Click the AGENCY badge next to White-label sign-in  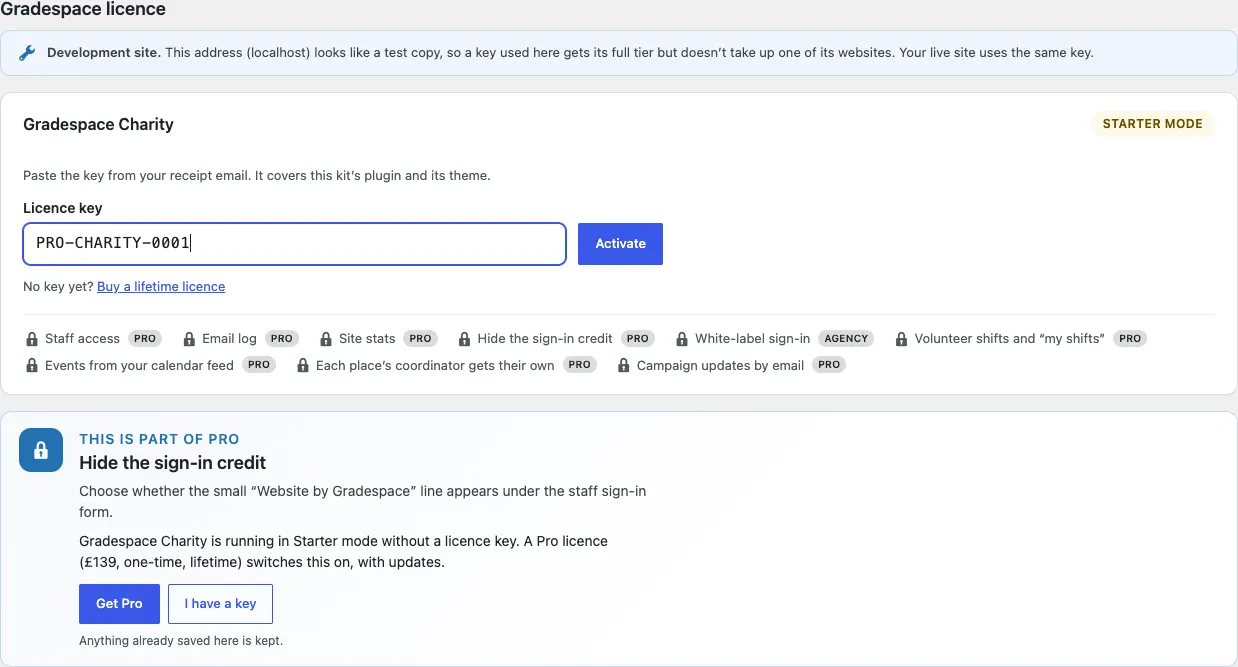[846, 339]
